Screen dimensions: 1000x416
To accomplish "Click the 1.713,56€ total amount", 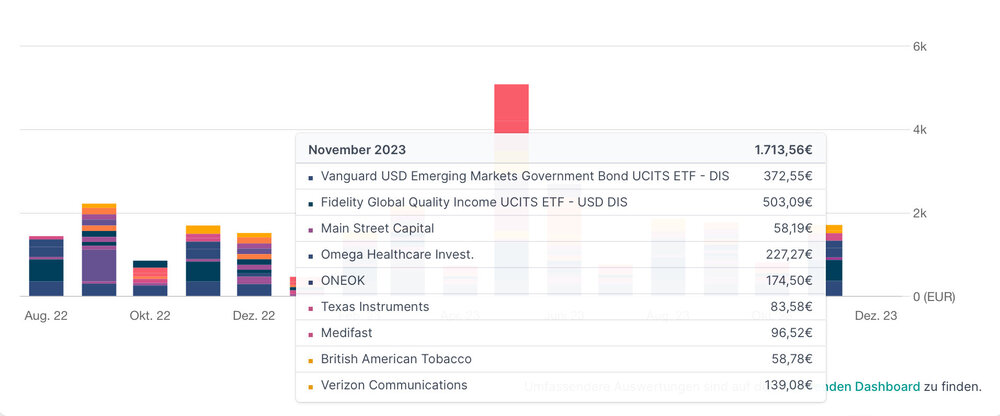I will [x=783, y=150].
